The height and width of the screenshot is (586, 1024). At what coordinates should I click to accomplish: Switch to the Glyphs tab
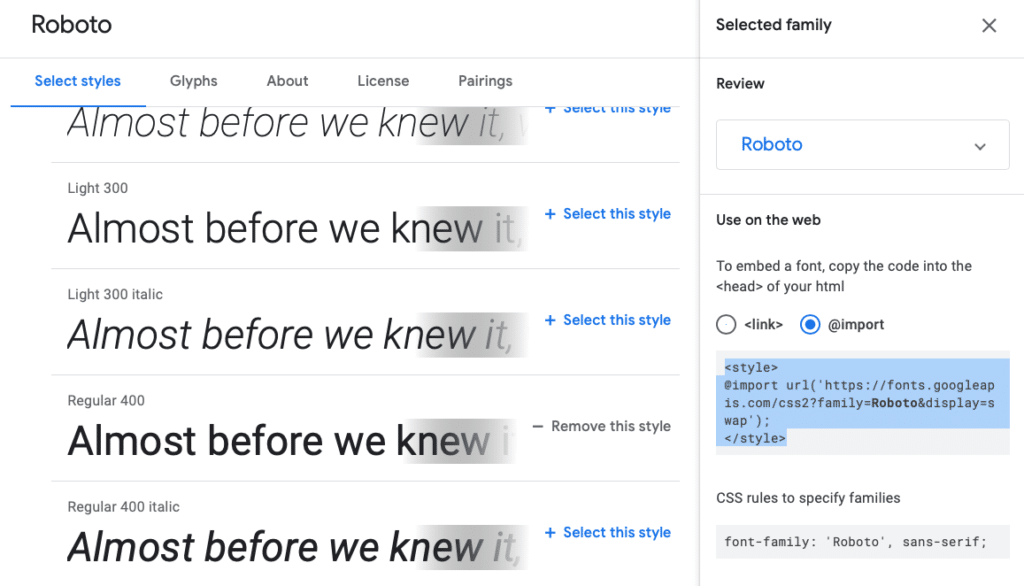pos(193,81)
